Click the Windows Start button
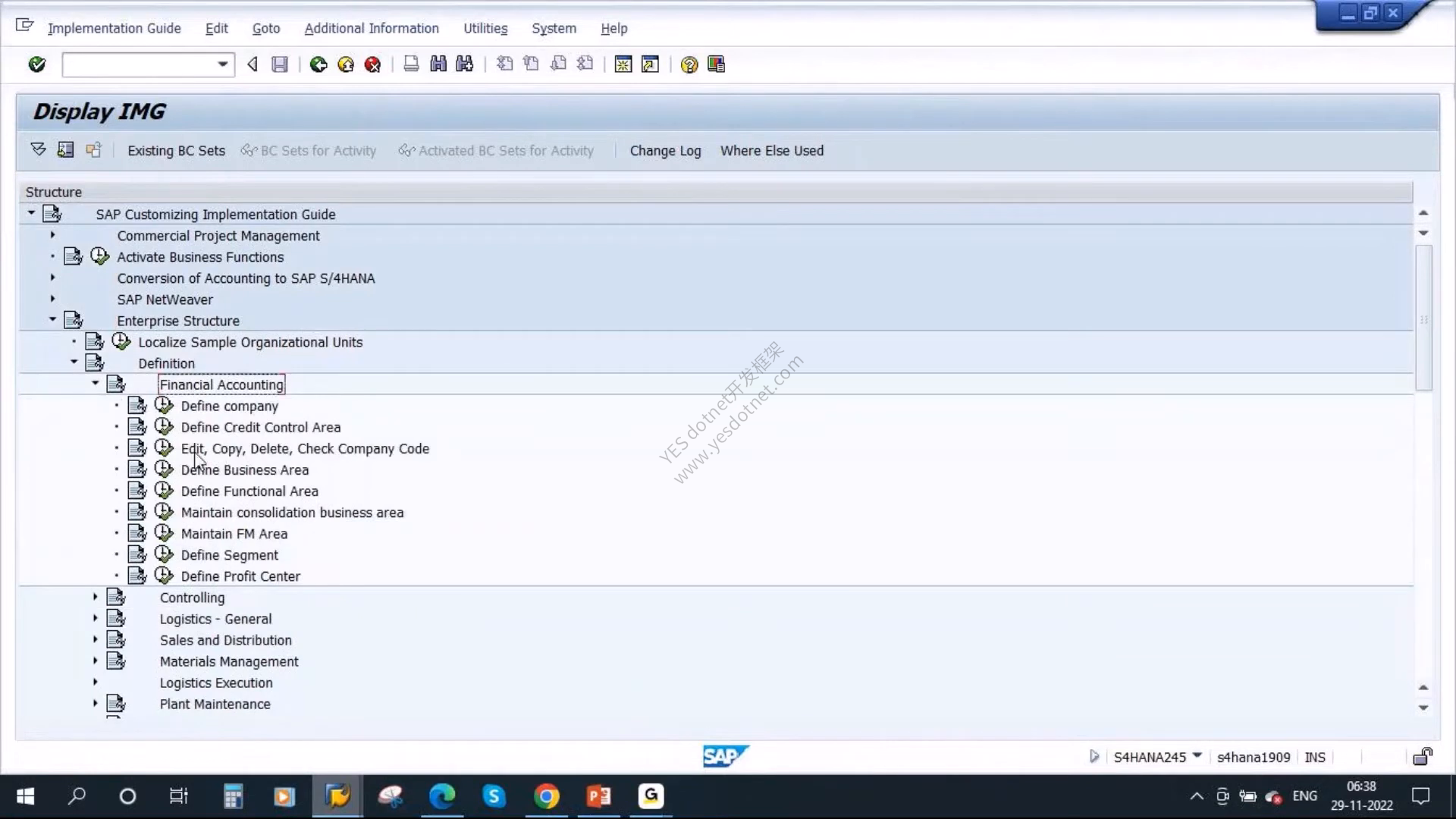Viewport: 1456px width, 819px height. pos(25,796)
